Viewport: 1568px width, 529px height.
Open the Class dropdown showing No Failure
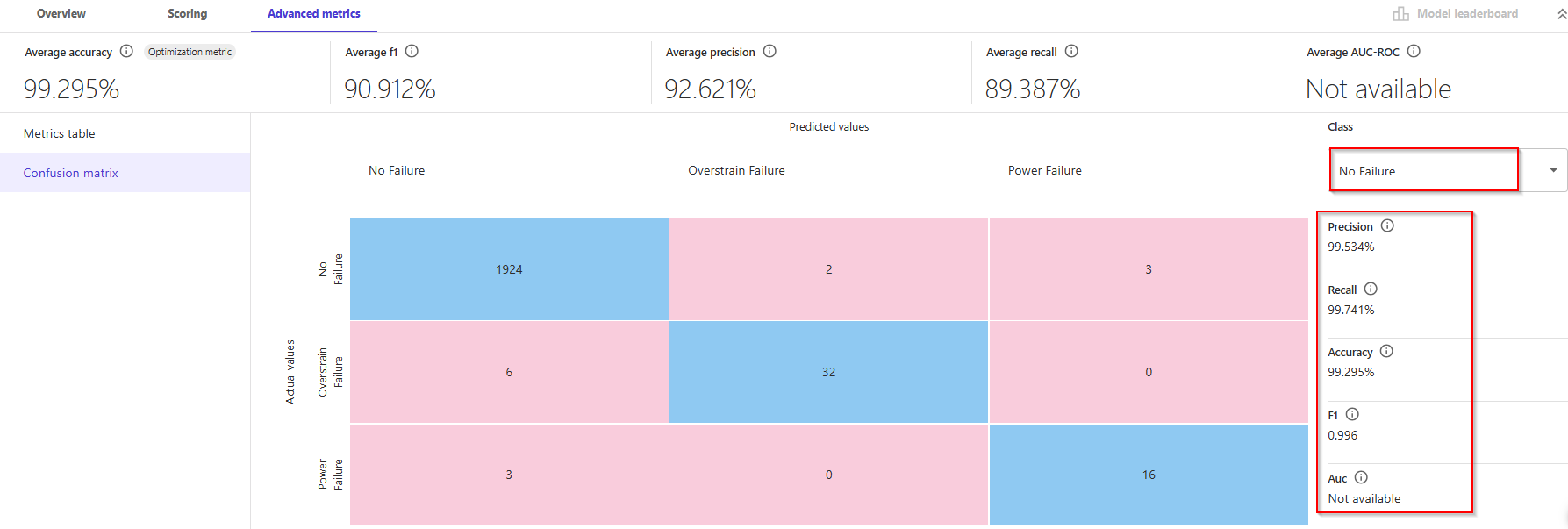click(1448, 170)
